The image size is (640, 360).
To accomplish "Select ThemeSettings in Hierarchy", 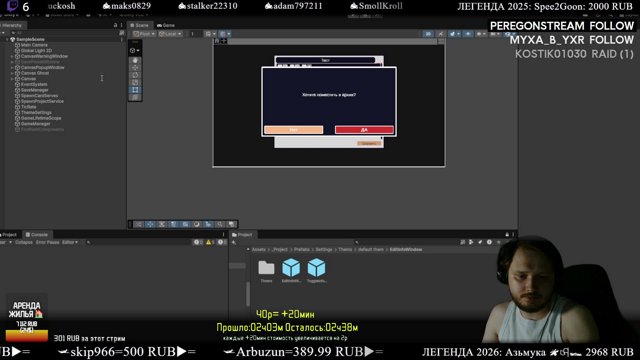I will click(36, 113).
